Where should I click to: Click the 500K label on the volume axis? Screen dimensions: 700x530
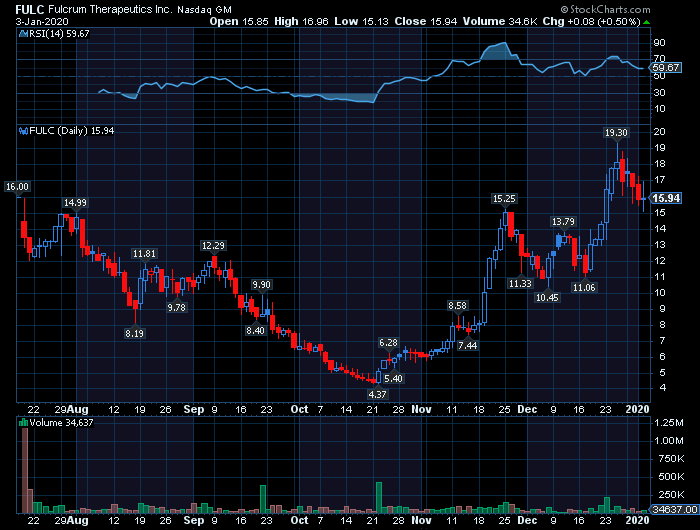pyautogui.click(x=671, y=476)
